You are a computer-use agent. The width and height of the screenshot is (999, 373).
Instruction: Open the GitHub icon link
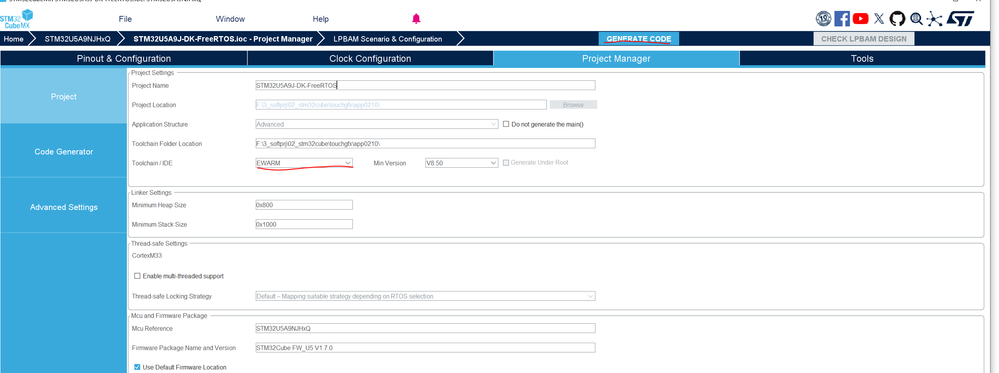pyautogui.click(x=897, y=18)
